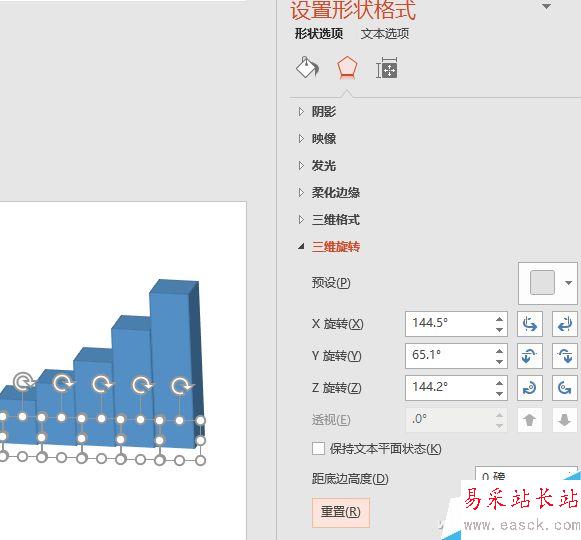Expand the 阴影 section

tap(301, 112)
